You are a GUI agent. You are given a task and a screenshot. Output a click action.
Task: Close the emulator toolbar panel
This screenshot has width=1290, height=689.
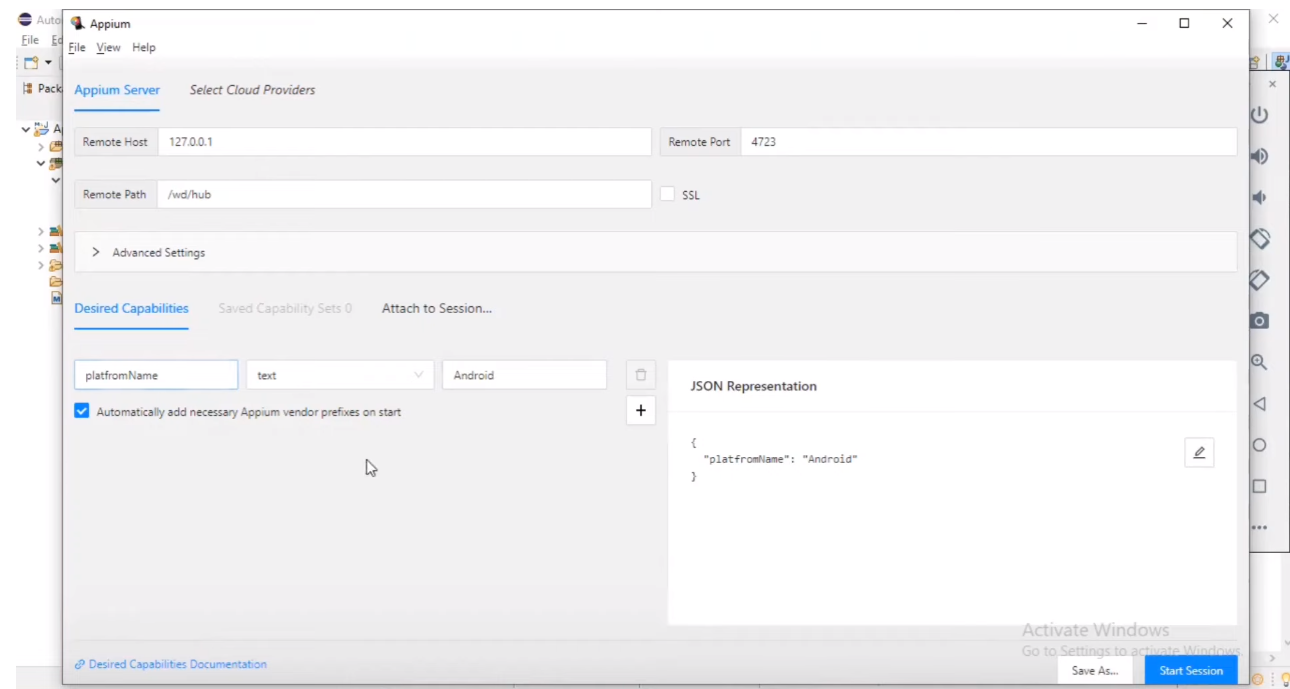[1272, 85]
